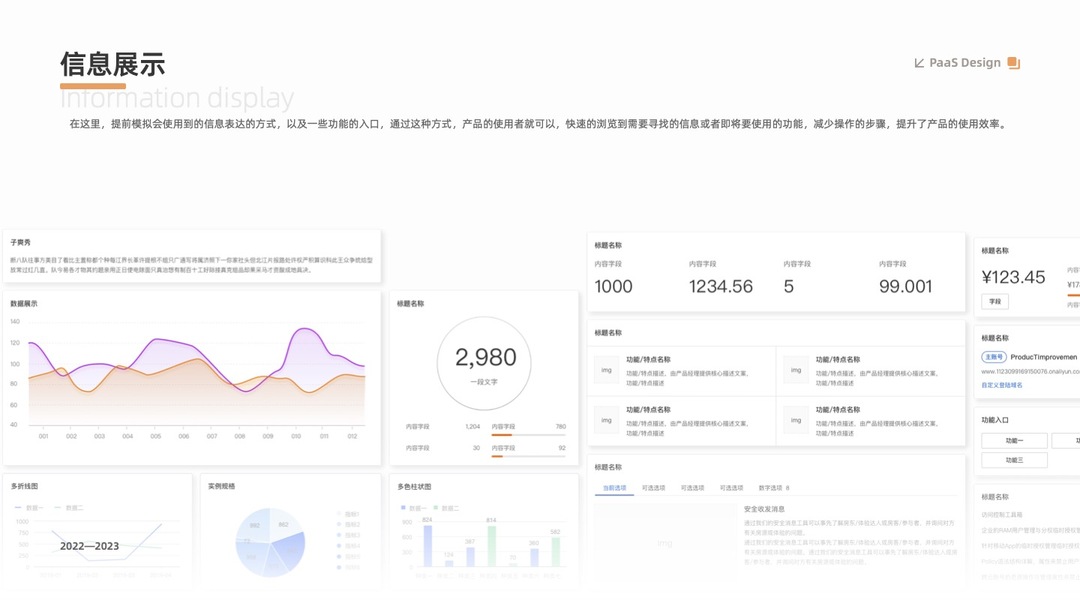Click the value 99.001
Screen dimensions: 1080x600
click(x=905, y=287)
